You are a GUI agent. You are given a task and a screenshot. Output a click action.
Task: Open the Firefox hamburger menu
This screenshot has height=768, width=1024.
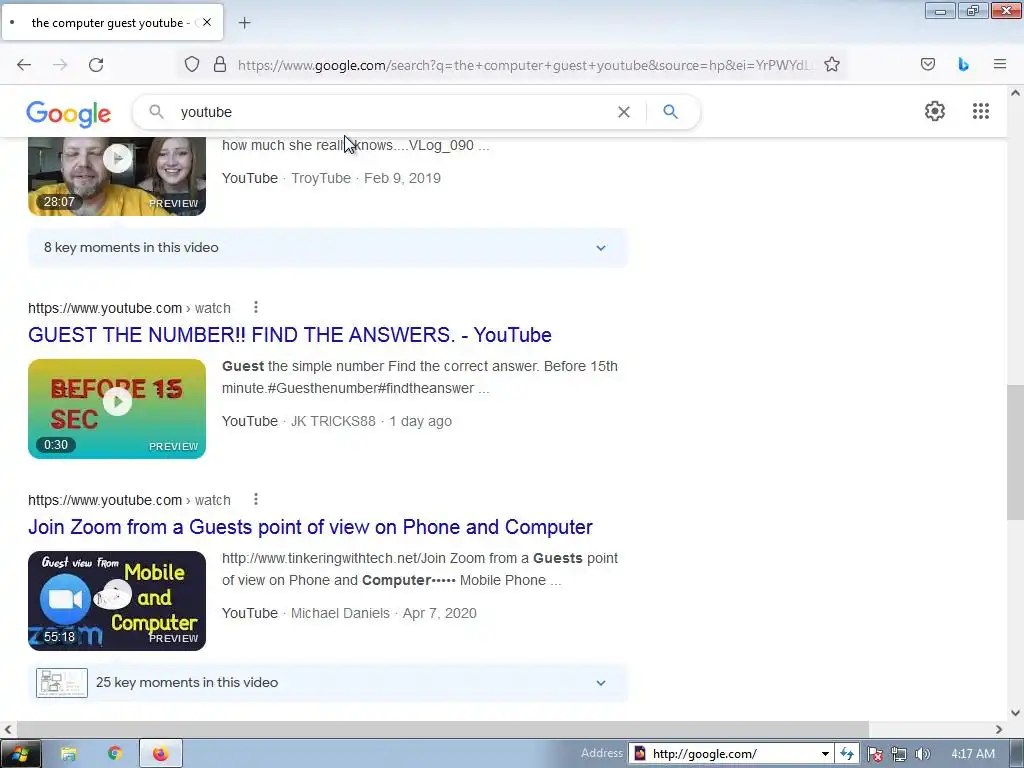click(1000, 64)
